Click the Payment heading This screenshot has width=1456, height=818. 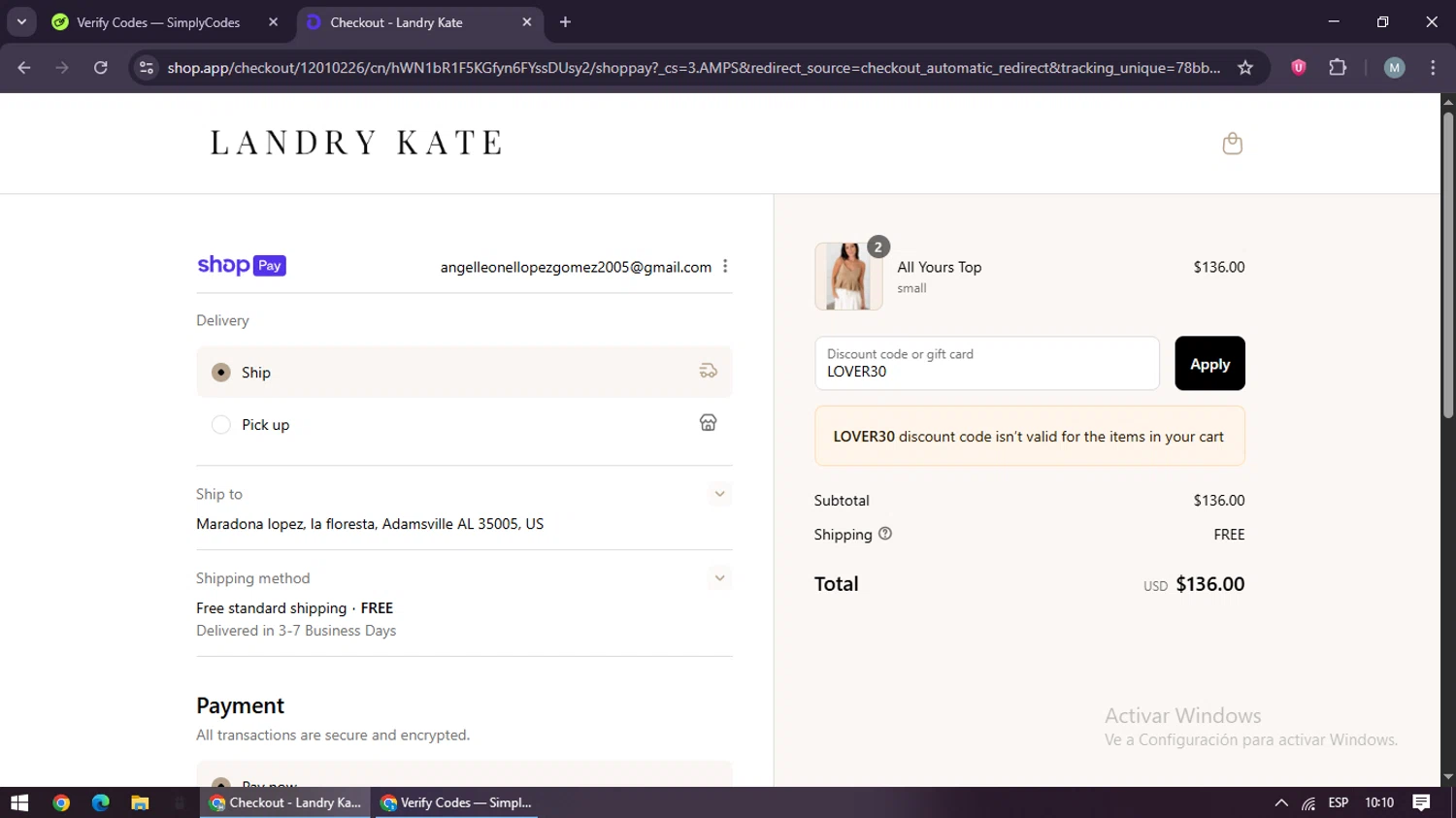click(240, 705)
